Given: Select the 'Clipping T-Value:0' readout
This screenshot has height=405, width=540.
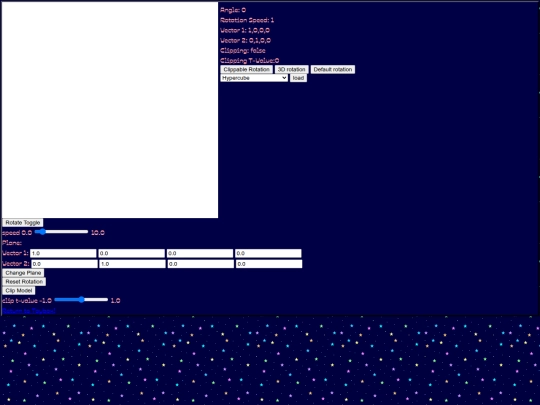Looking at the screenshot, I should 250,61.
